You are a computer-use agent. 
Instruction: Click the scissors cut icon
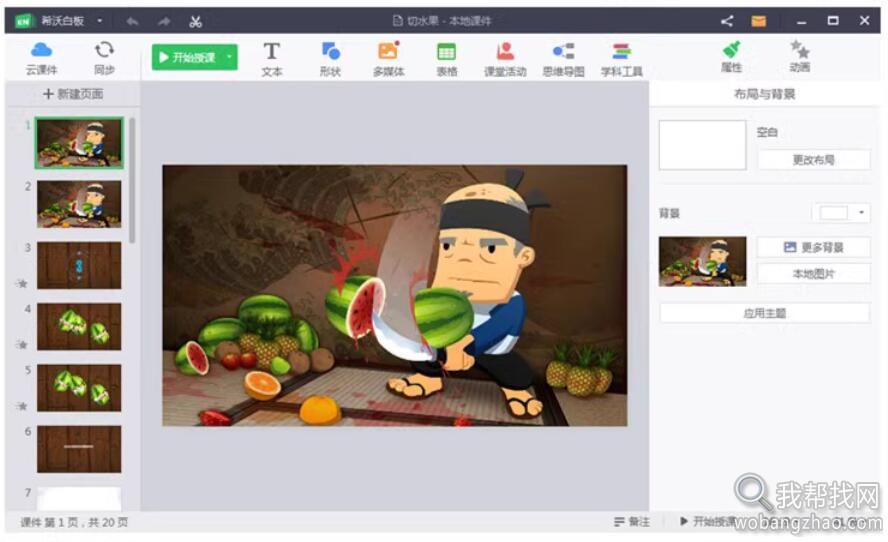coord(195,22)
